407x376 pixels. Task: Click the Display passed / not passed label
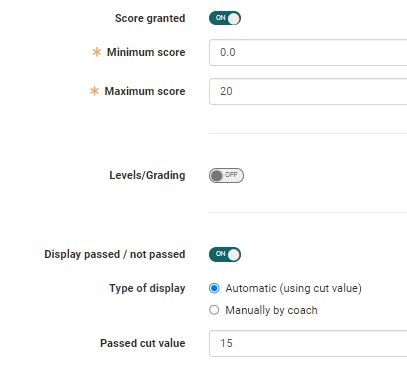[x=115, y=254]
